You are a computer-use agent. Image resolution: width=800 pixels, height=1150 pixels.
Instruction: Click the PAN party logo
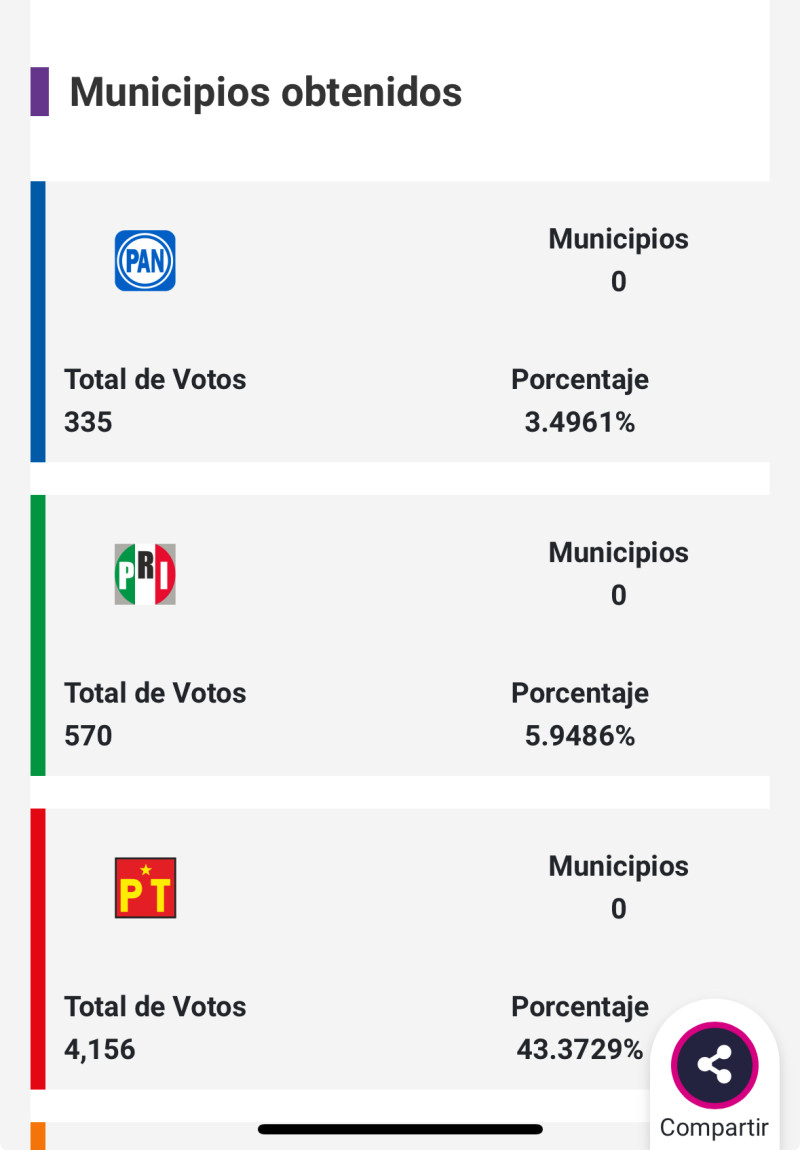(x=145, y=261)
